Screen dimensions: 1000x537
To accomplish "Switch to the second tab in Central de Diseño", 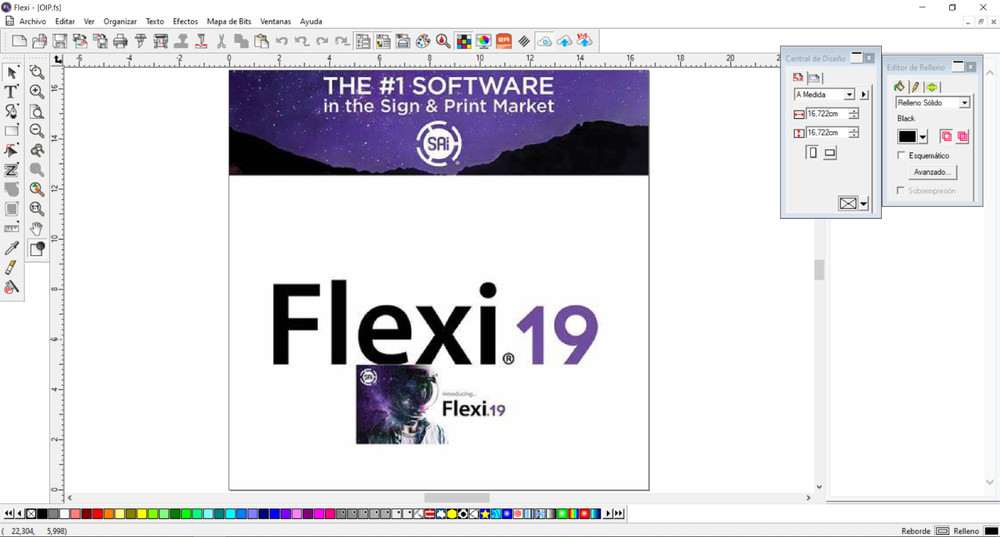I will (x=814, y=78).
